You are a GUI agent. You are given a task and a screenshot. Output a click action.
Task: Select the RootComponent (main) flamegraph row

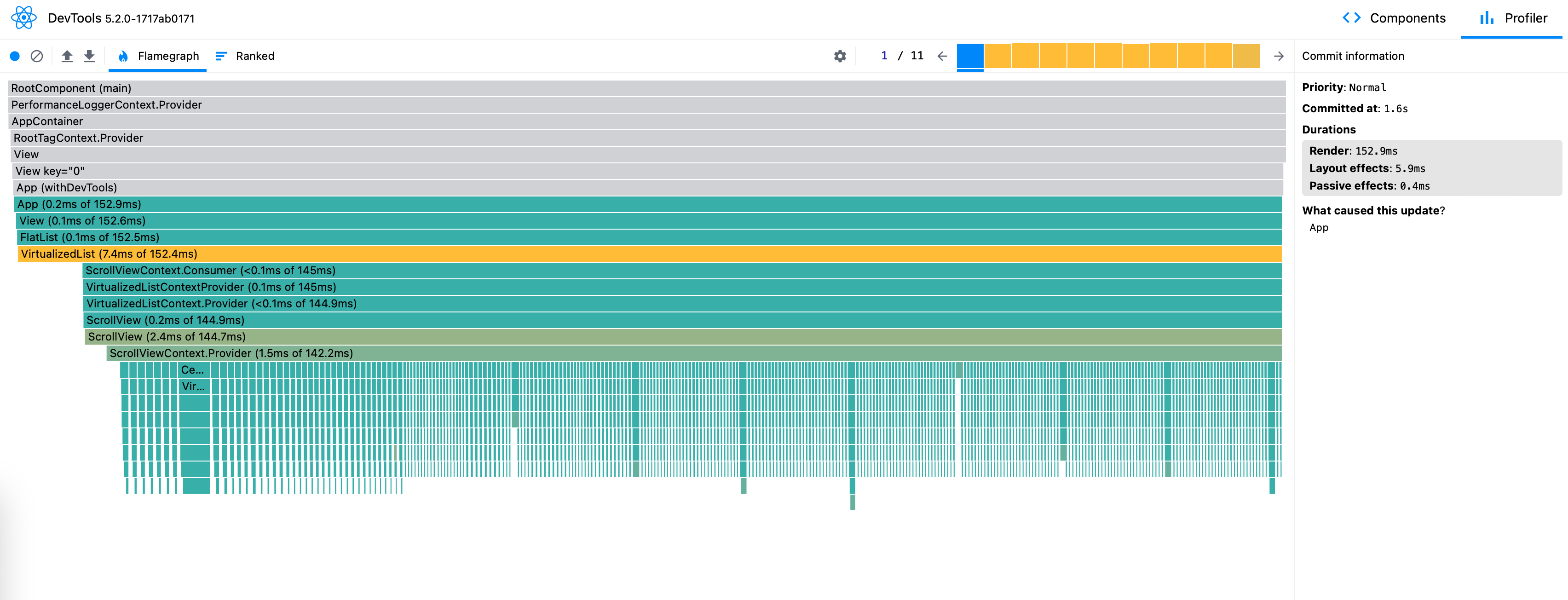click(x=646, y=88)
